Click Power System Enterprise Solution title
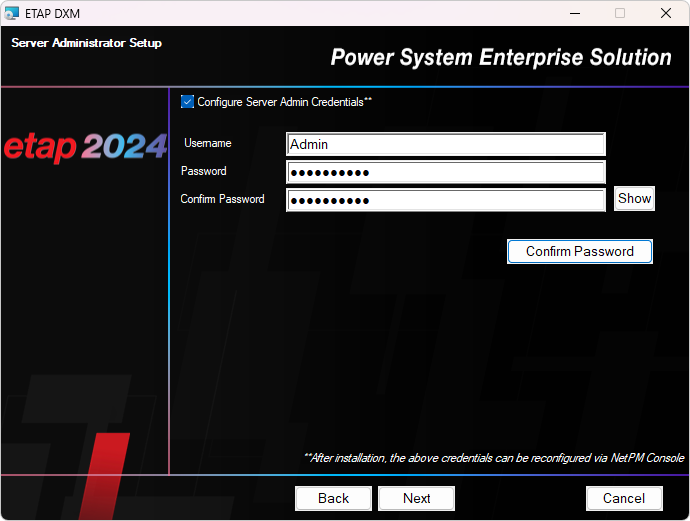Image resolution: width=690 pixels, height=521 pixels. 501,57
